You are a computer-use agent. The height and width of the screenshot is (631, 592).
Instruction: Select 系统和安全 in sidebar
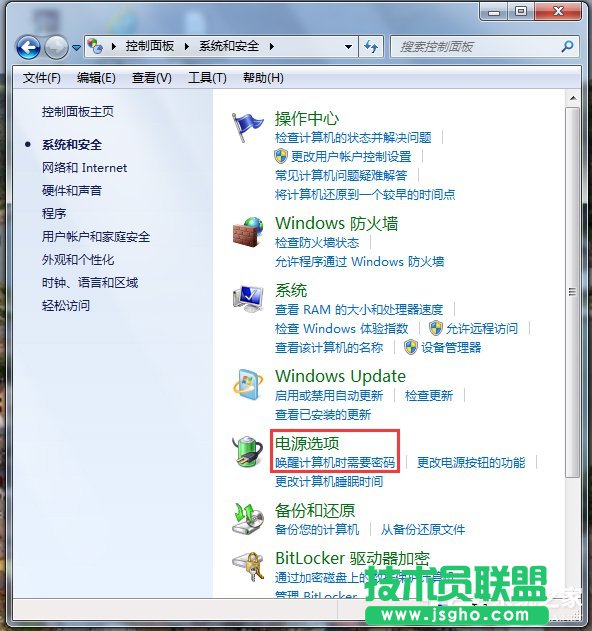[x=72, y=144]
